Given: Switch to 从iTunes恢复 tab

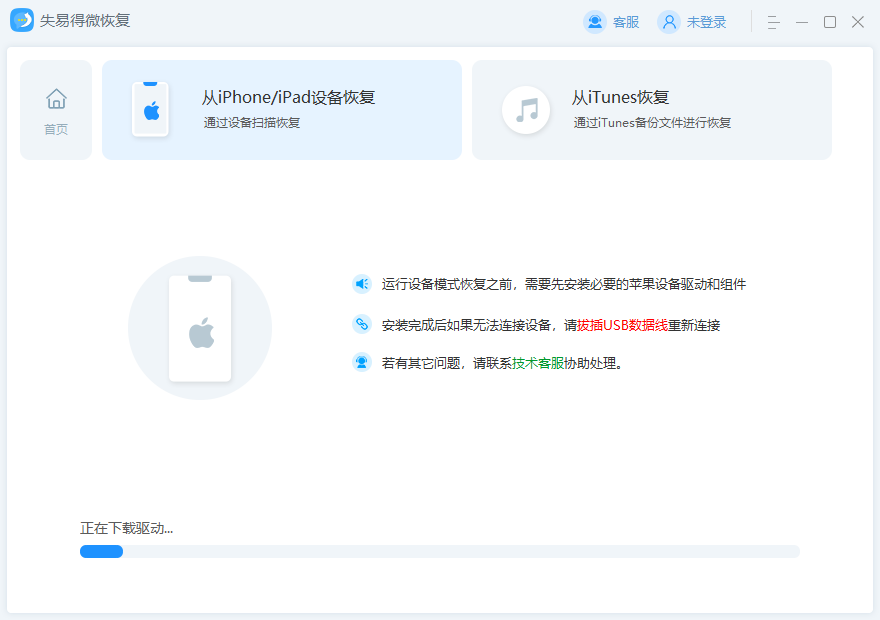Looking at the screenshot, I should (652, 110).
